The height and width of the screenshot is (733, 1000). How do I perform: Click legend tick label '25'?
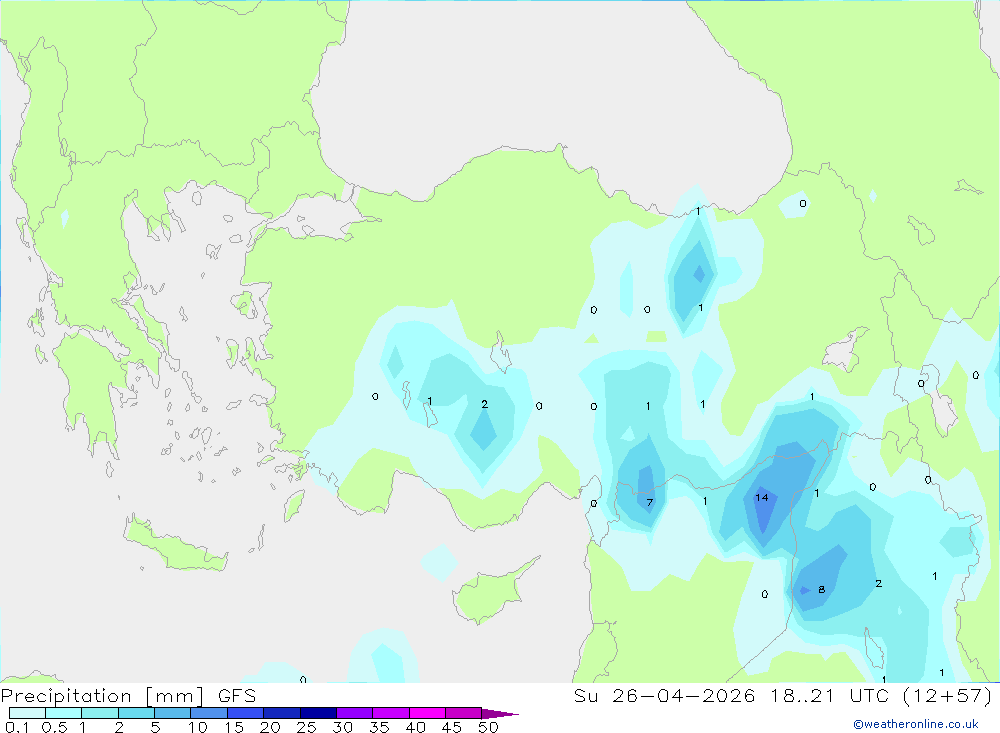[x=306, y=727]
